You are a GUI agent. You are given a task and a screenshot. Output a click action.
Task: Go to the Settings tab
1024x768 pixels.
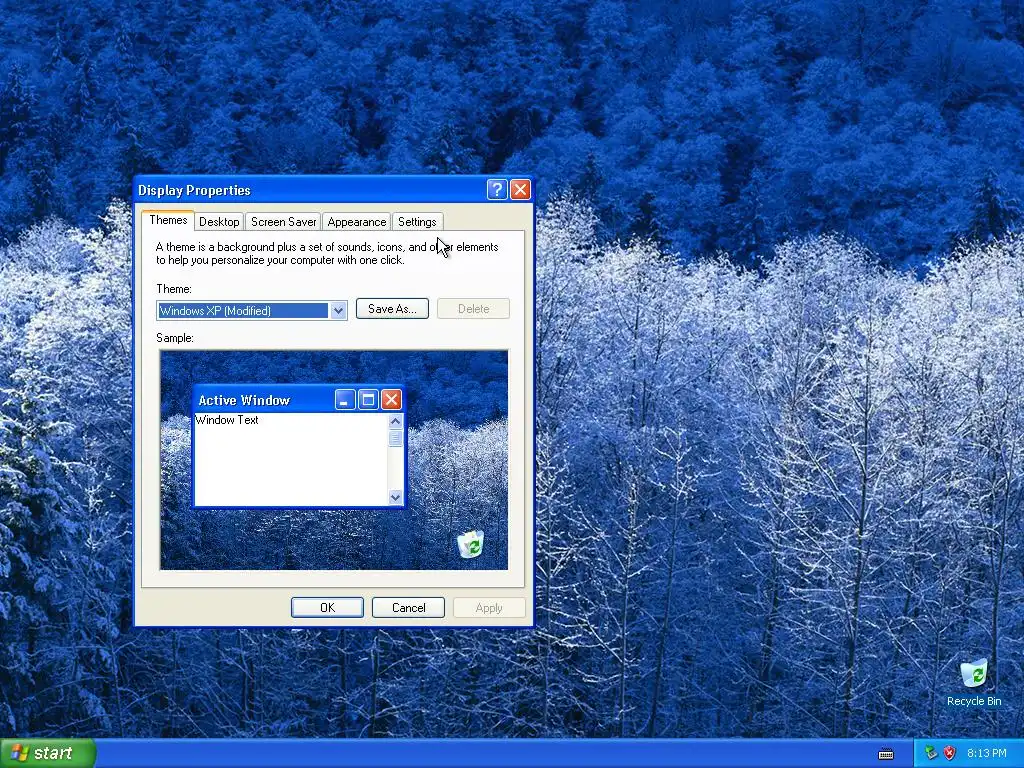click(x=417, y=221)
